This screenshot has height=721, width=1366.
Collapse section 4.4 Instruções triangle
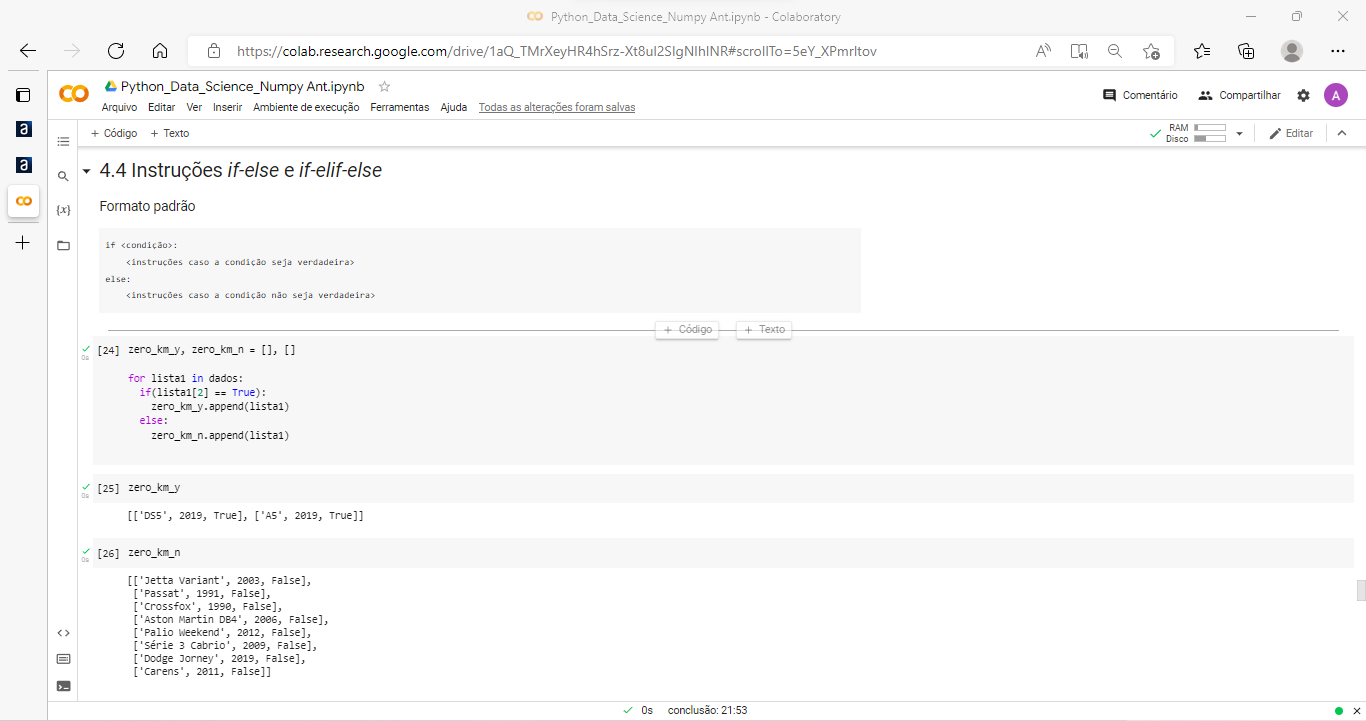click(x=87, y=171)
